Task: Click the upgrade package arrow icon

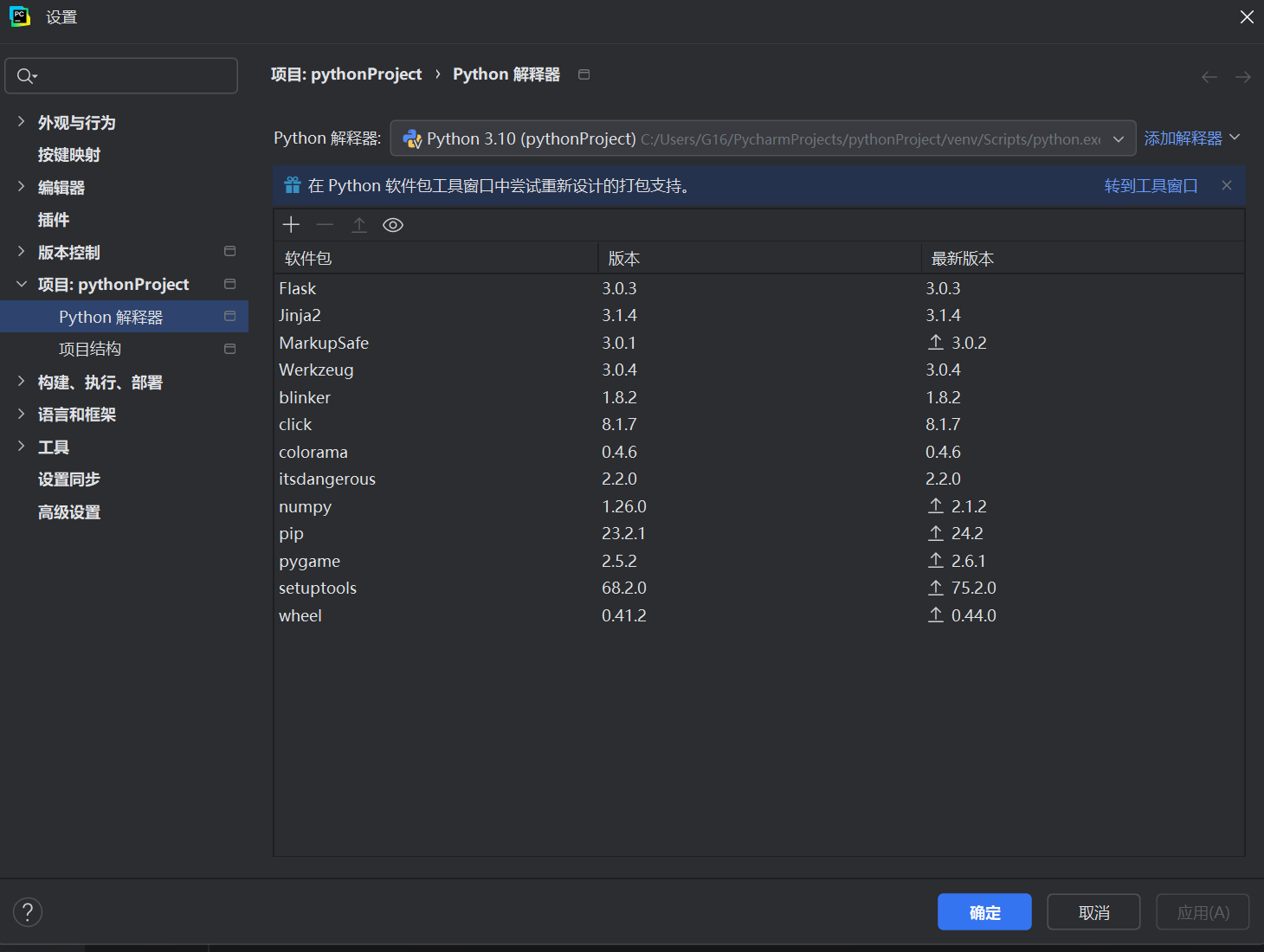Action: 359,225
